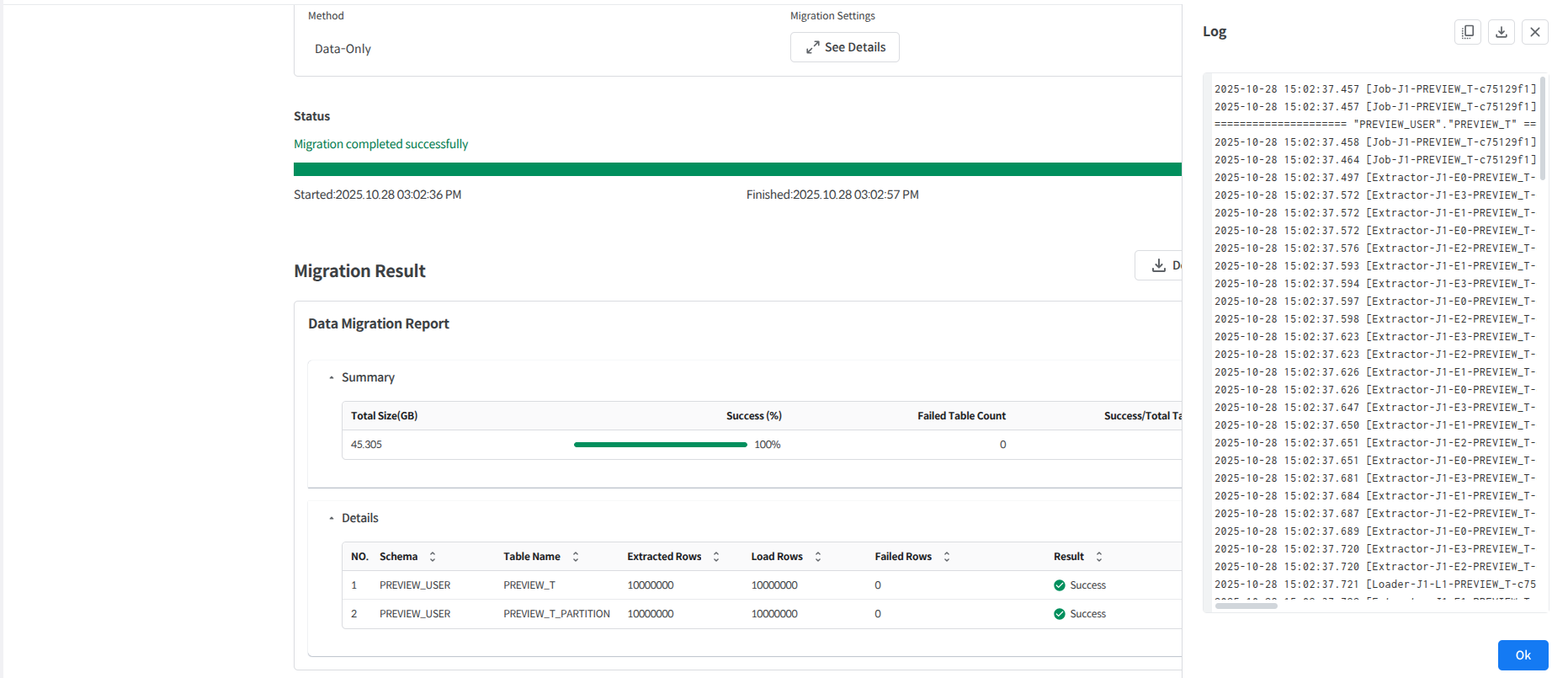Sort the Schema column
Image resolution: width=1568 pixels, height=678 pixels.
click(433, 557)
